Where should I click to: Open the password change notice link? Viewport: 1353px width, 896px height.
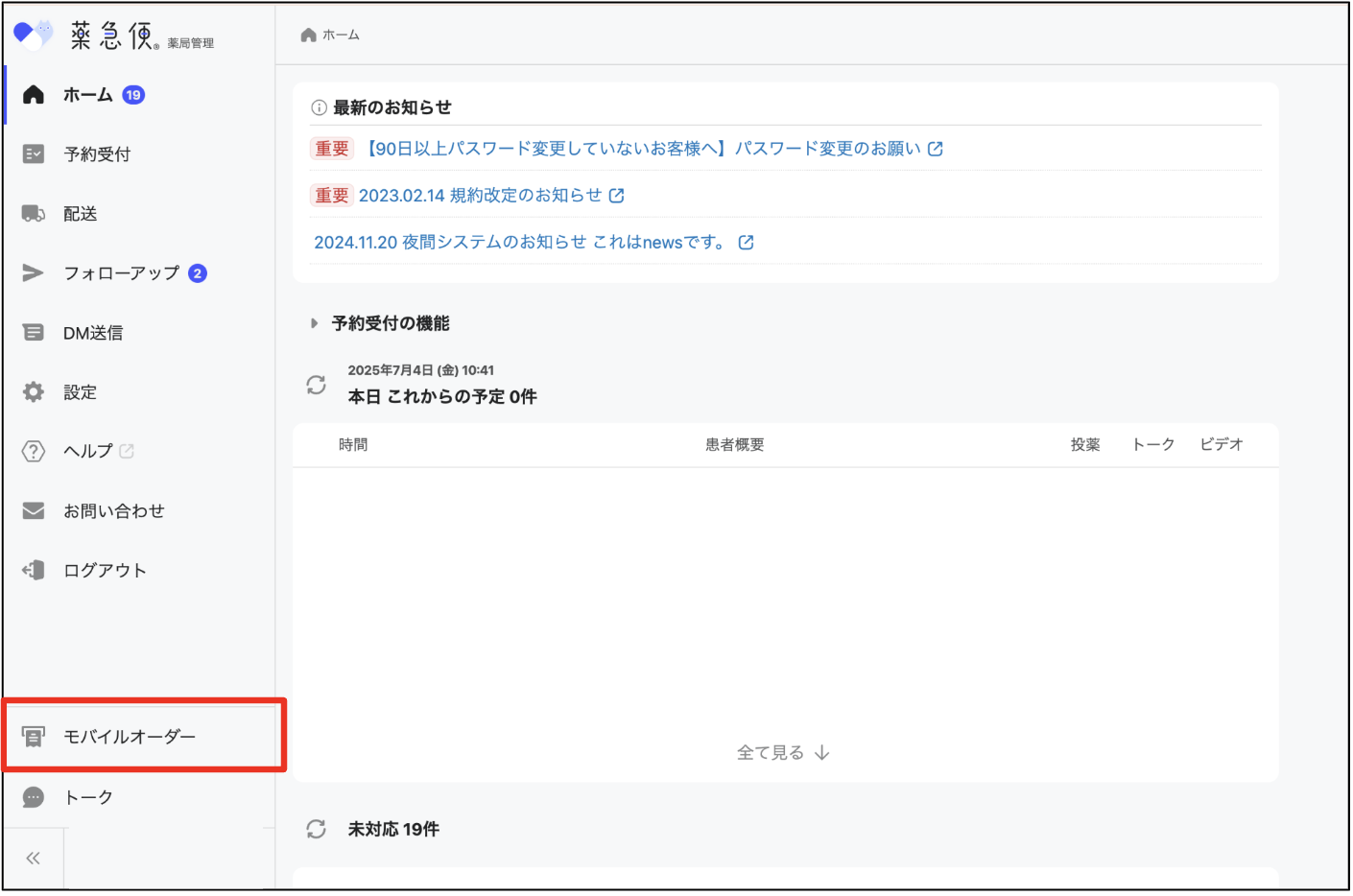click(643, 149)
